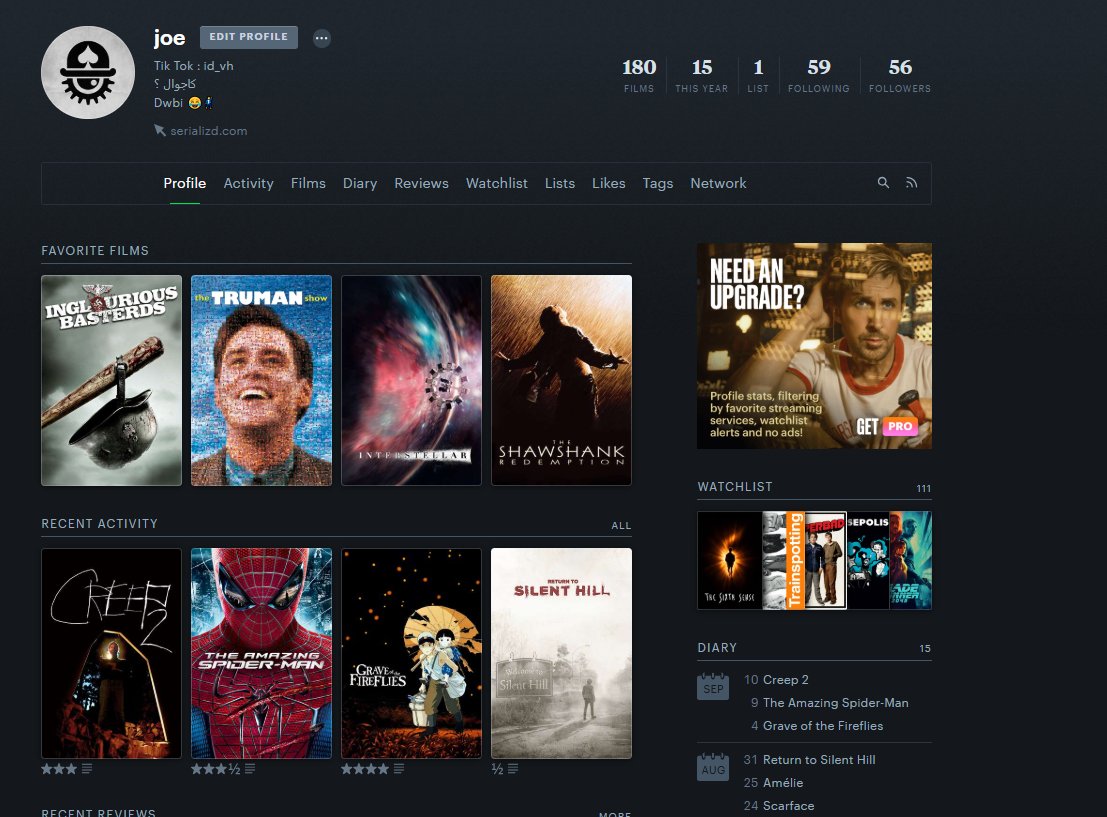Open the Recent Activity section heading
Screen dimensions: 1107x817
(x=100, y=523)
